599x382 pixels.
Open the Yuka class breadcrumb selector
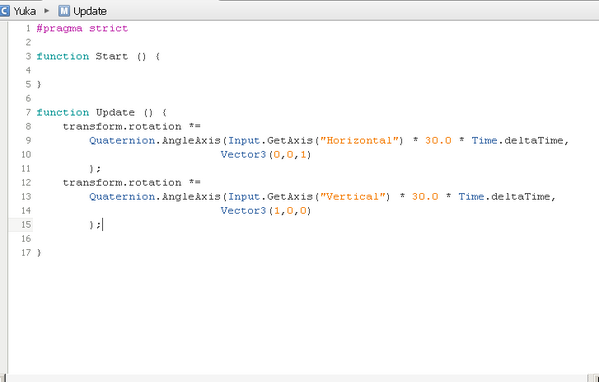coord(24,11)
